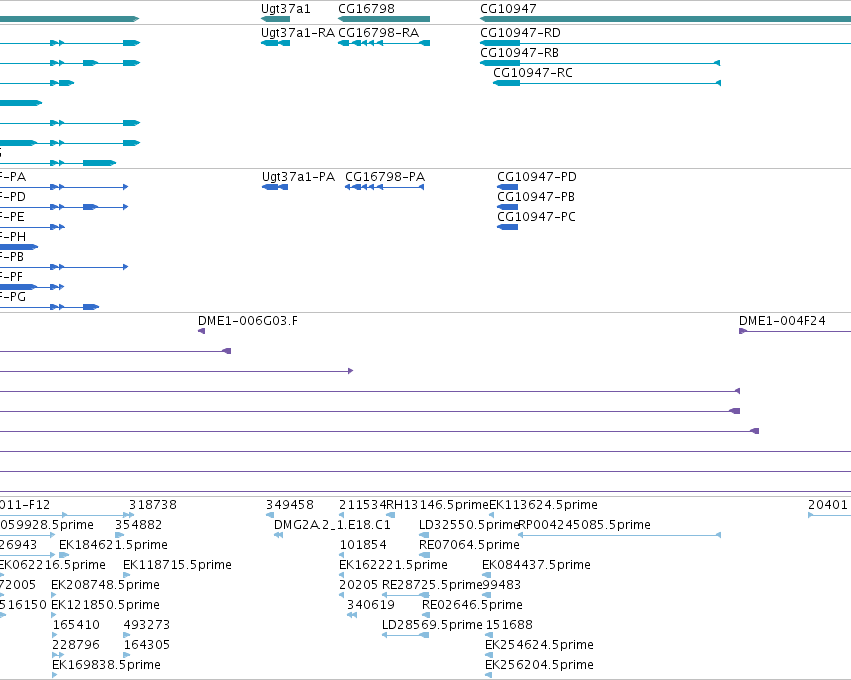Select the 228796 EST label
This screenshot has height=680, width=851.
pyautogui.click(x=76, y=645)
